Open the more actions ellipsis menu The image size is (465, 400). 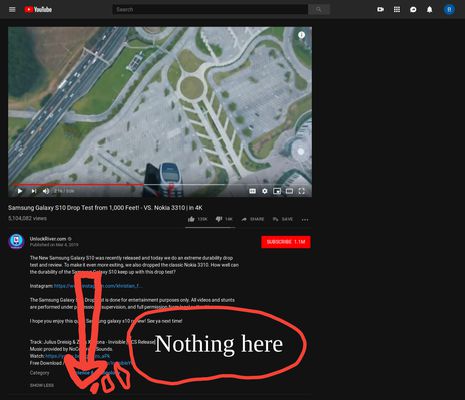[305, 220]
